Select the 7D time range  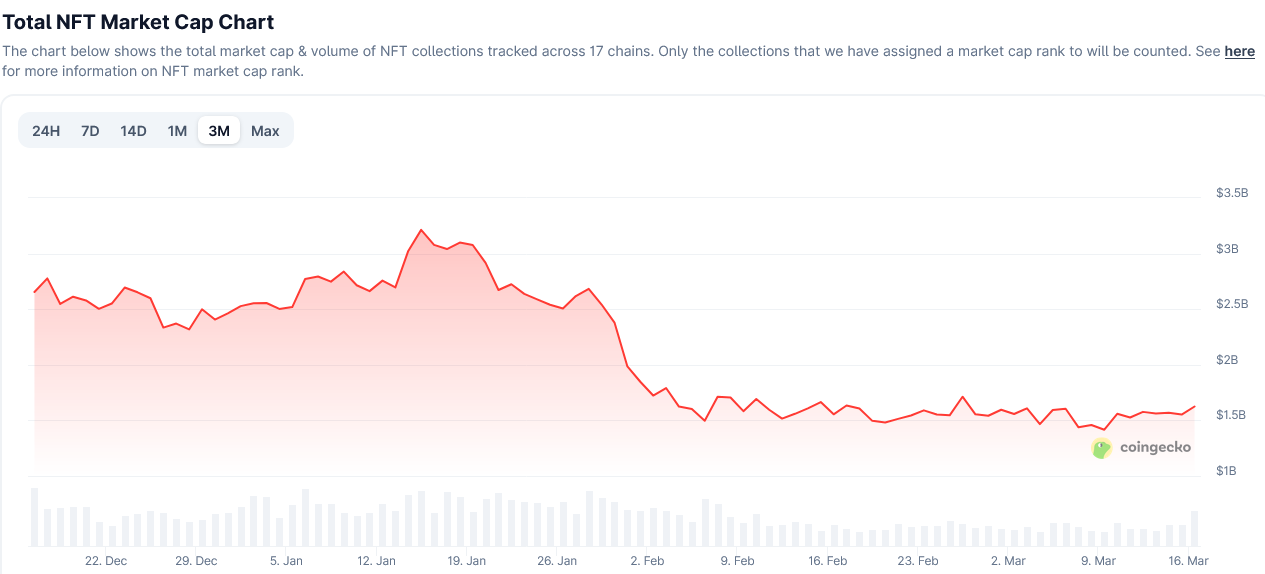coord(90,131)
